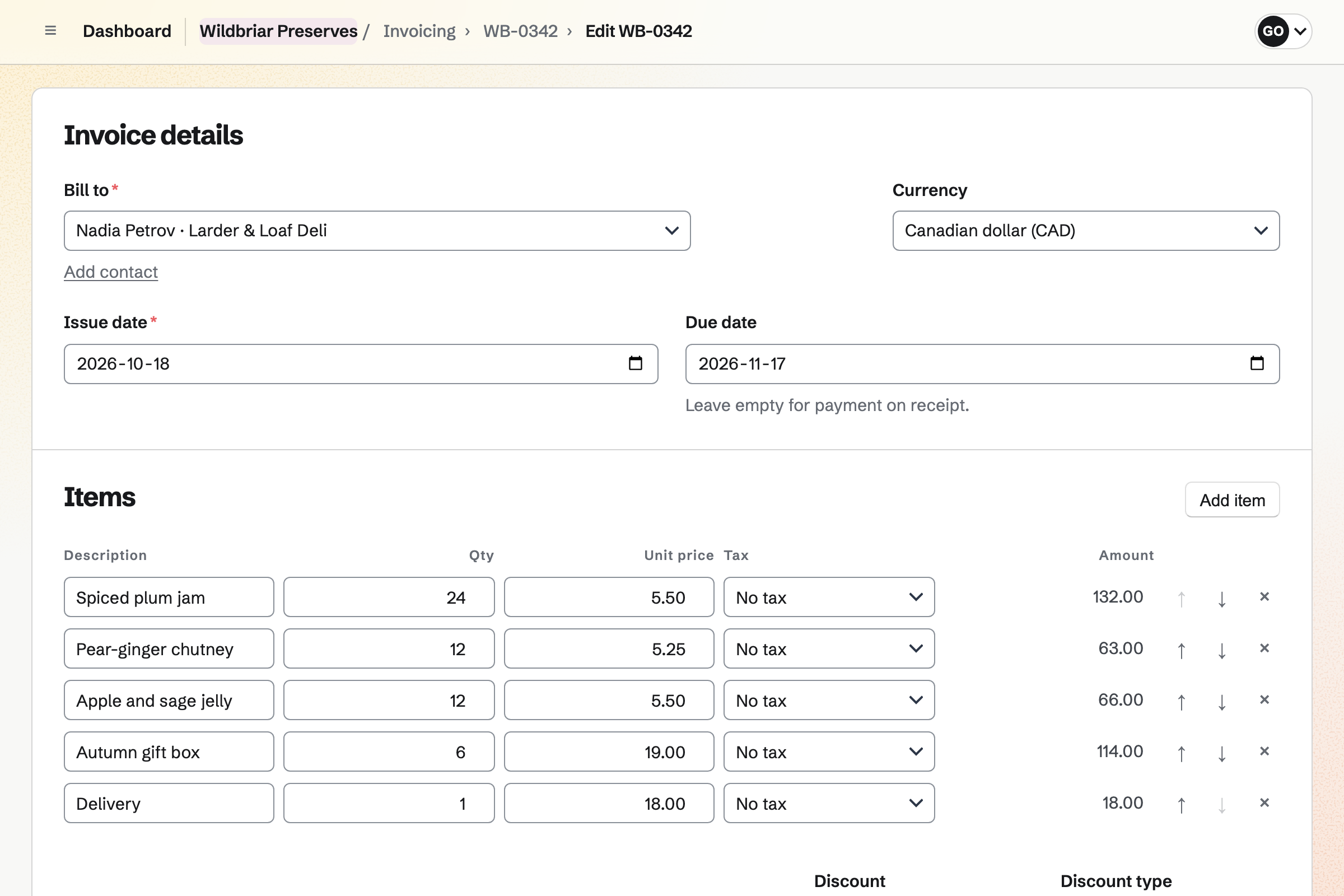This screenshot has width=1344, height=896.
Task: Remove the Spiced plum jam row
Action: 1264,596
